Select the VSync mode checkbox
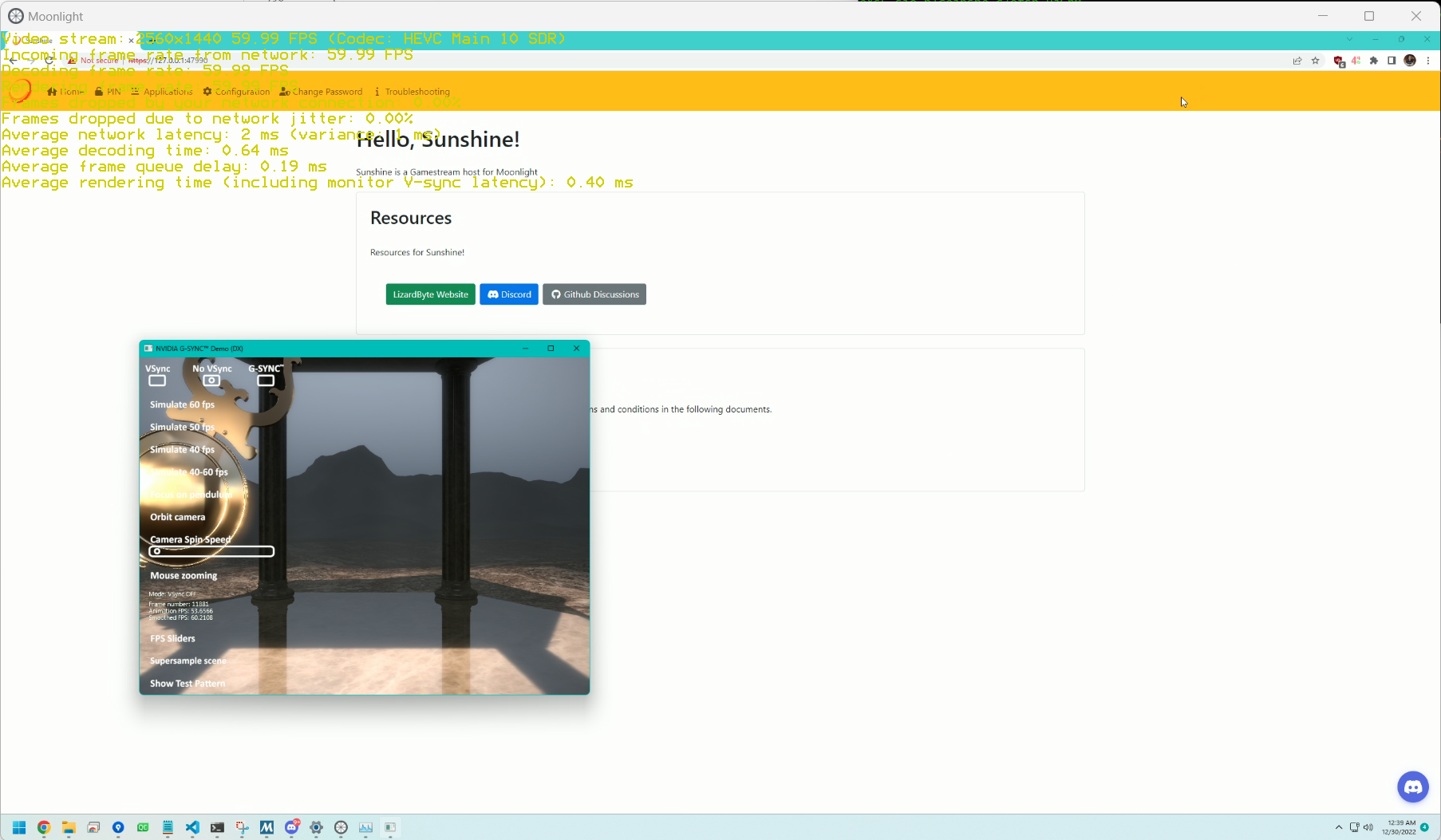Screen dimensions: 1441x840 pyautogui.click(x=157, y=381)
